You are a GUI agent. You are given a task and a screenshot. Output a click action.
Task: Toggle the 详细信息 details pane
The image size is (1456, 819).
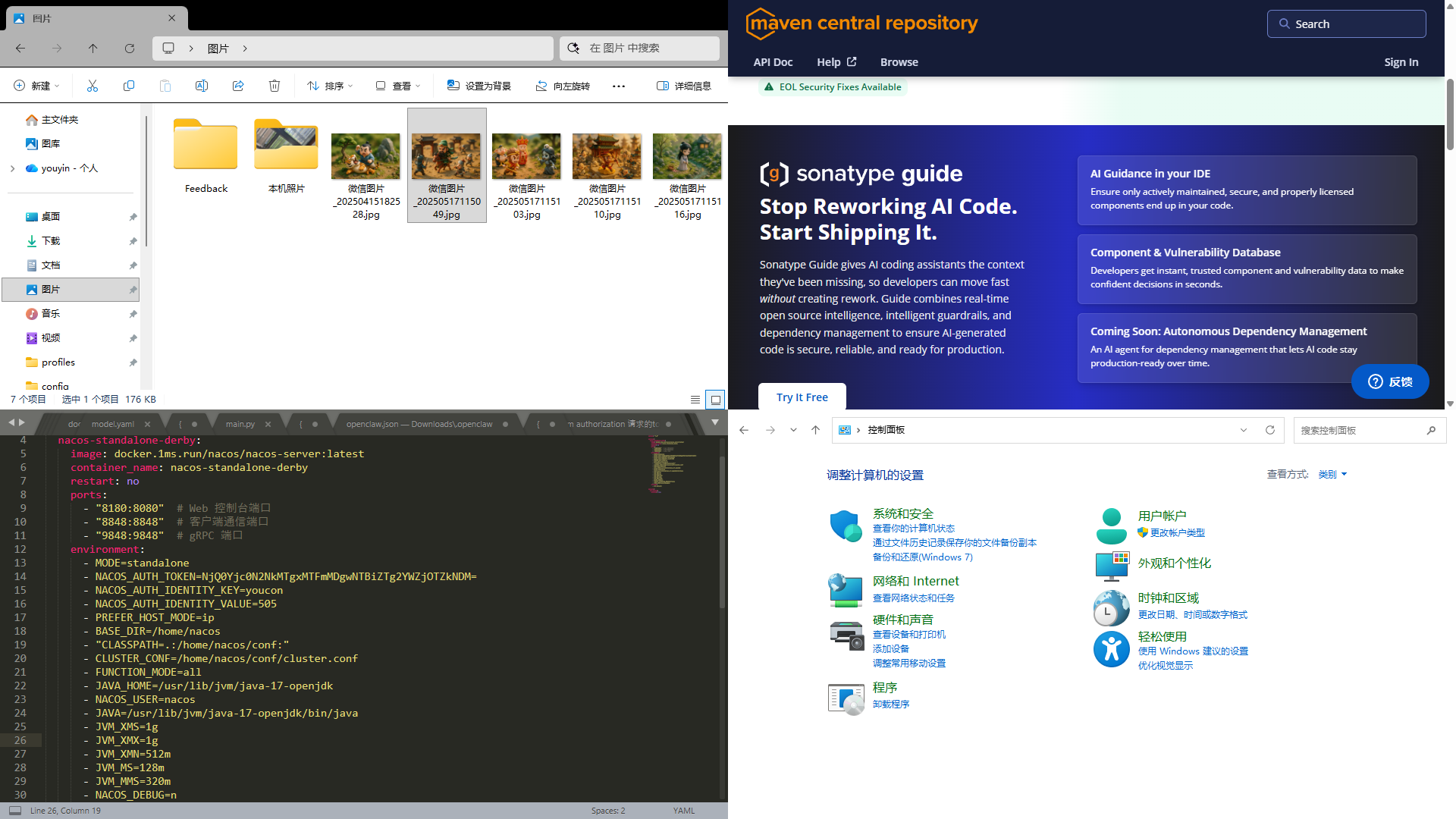coord(683,86)
